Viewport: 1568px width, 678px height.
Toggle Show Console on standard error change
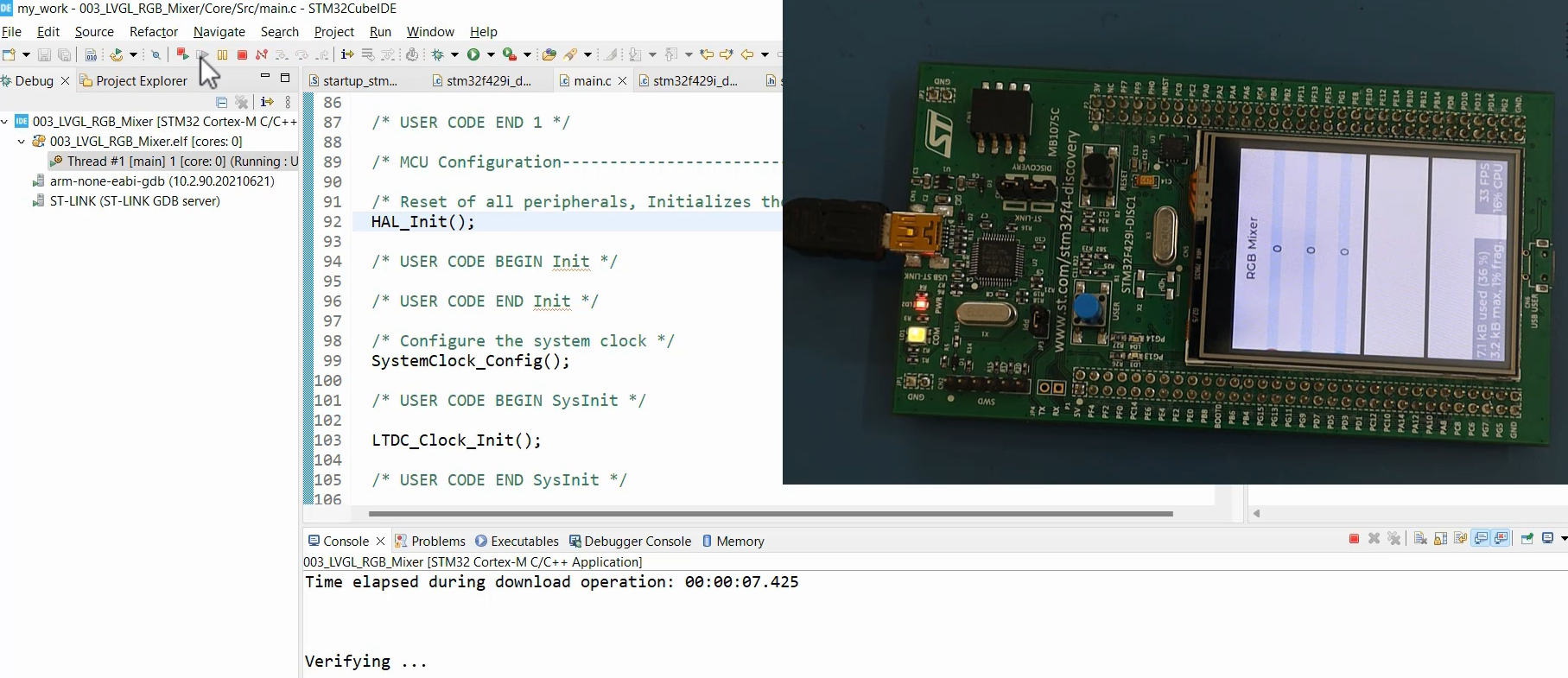pyautogui.click(x=1501, y=539)
